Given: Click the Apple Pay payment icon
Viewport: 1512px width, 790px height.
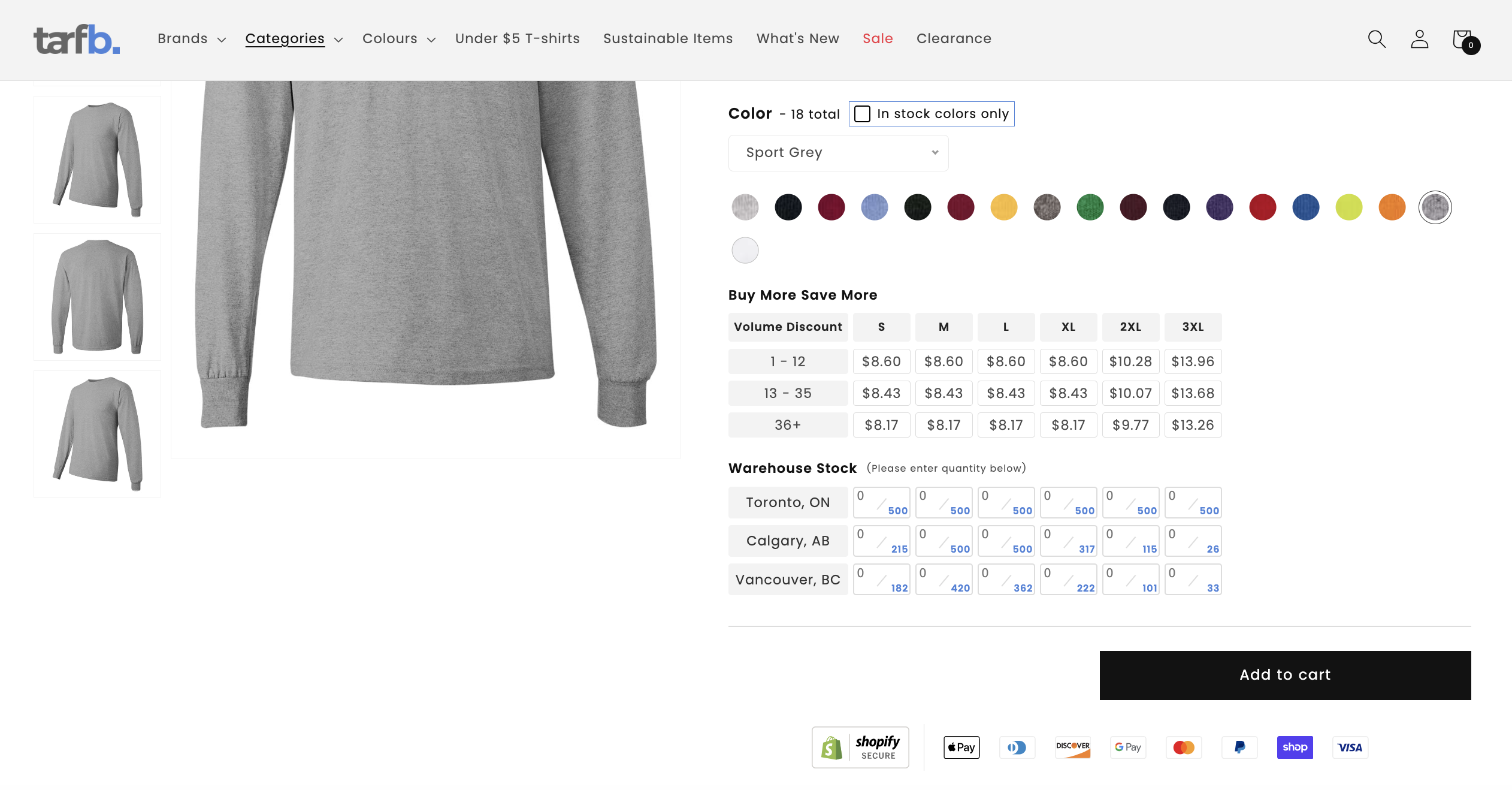Looking at the screenshot, I should point(961,747).
